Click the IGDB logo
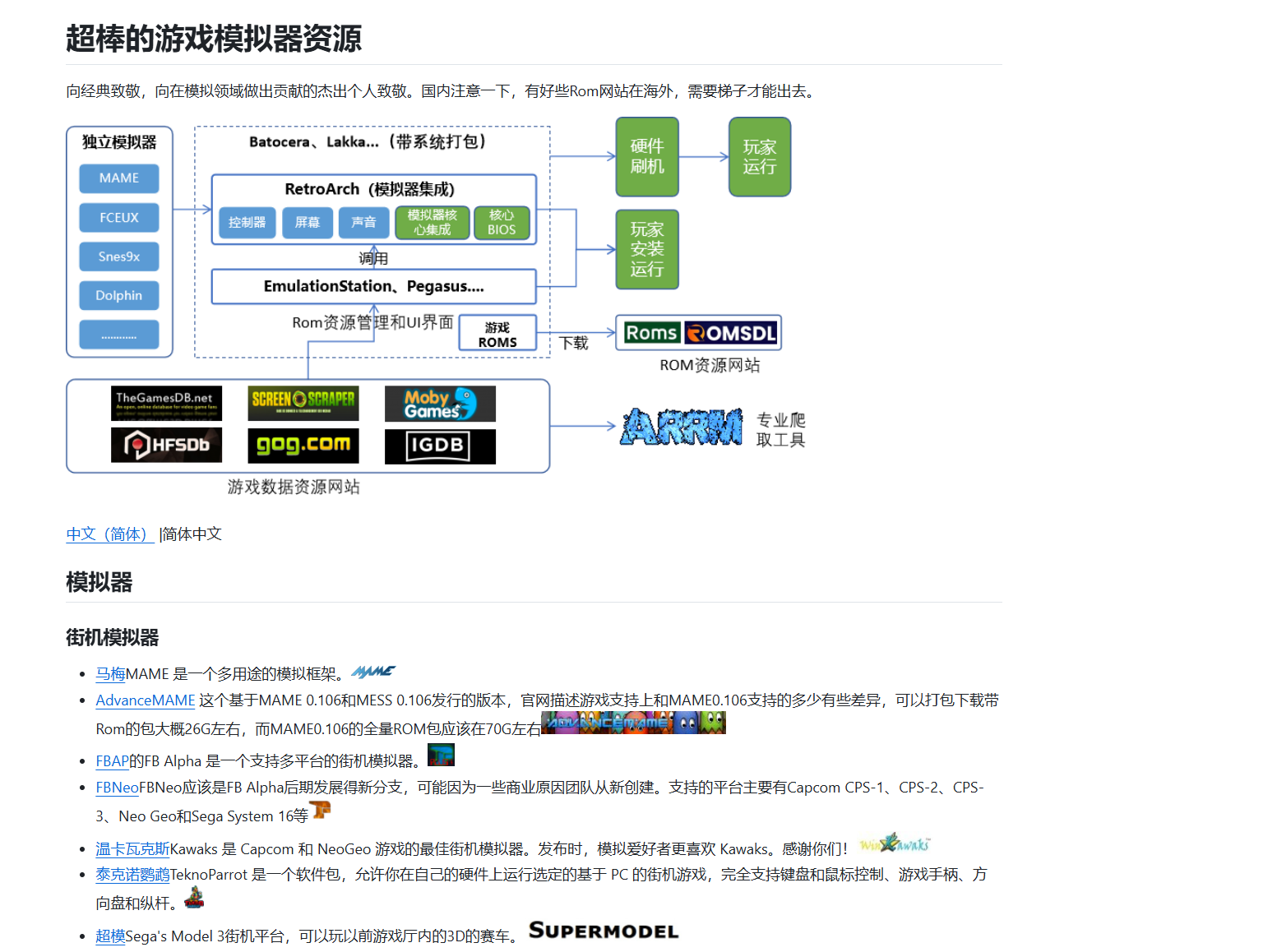 coord(440,446)
